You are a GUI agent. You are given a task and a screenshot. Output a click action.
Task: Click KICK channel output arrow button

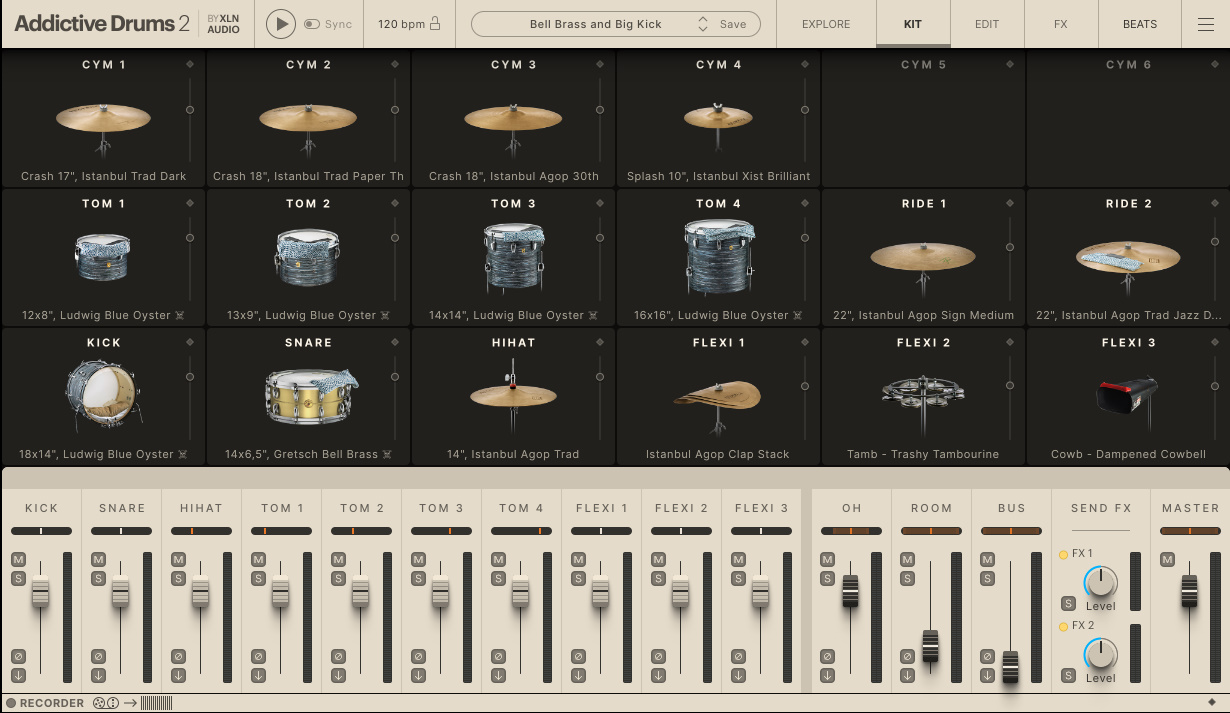pos(18,675)
